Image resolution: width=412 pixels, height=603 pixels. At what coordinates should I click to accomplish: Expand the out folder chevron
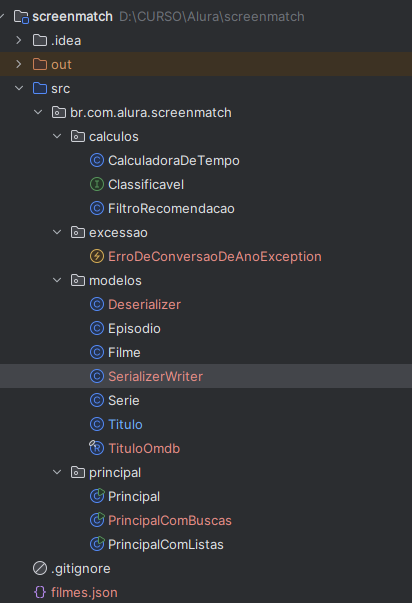tap(18, 64)
